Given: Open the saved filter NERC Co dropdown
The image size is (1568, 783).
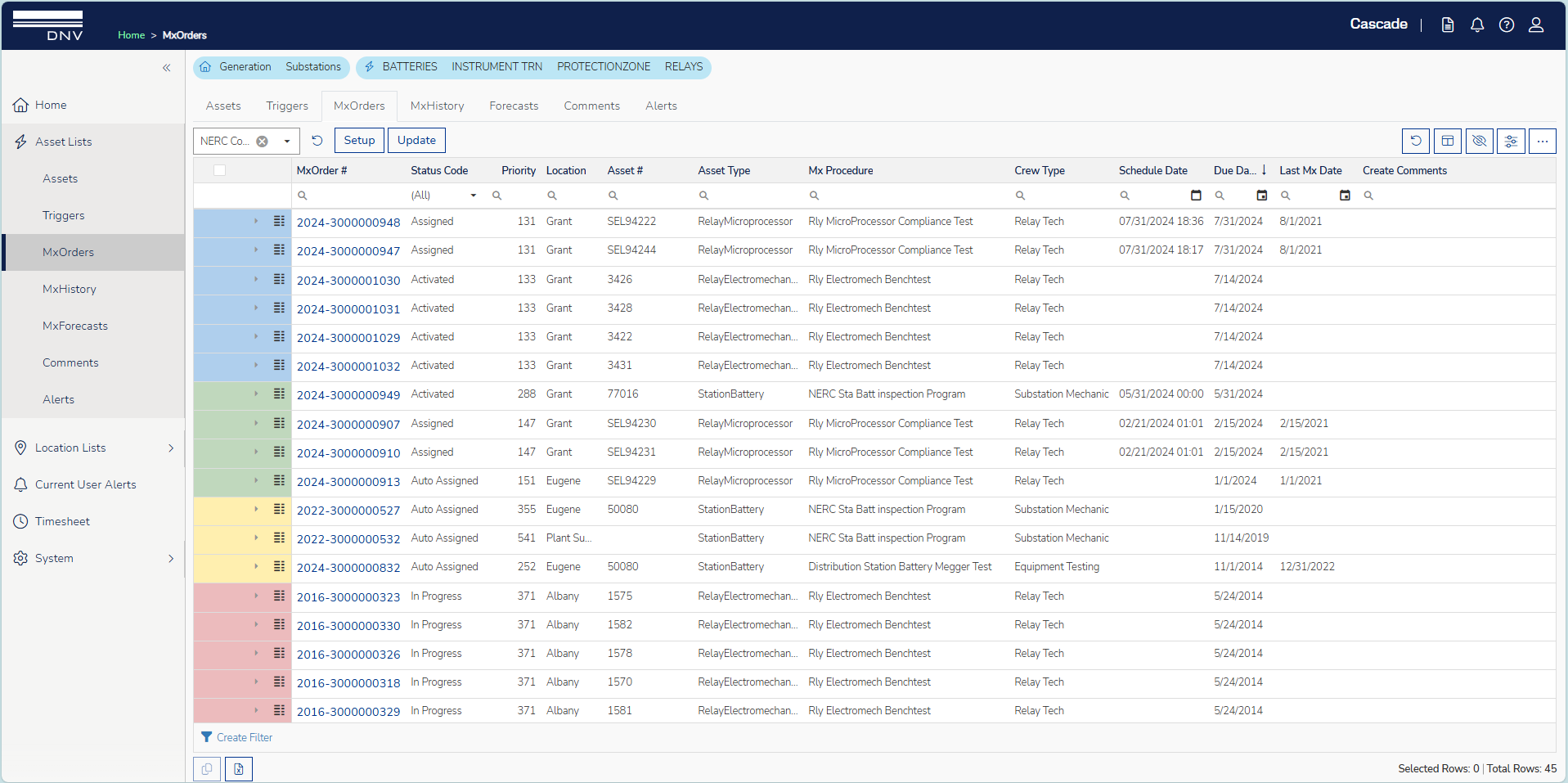Looking at the screenshot, I should [288, 141].
